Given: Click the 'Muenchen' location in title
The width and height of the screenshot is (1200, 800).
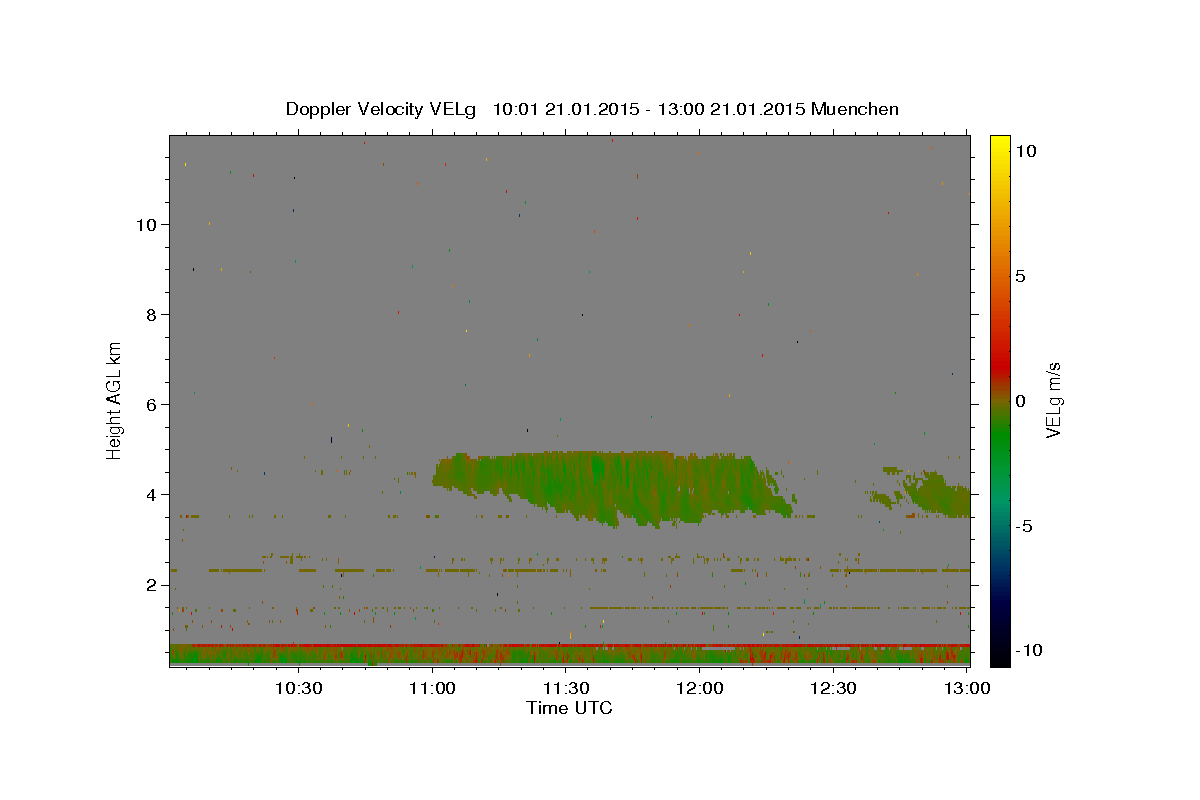Looking at the screenshot, I should point(855,109).
